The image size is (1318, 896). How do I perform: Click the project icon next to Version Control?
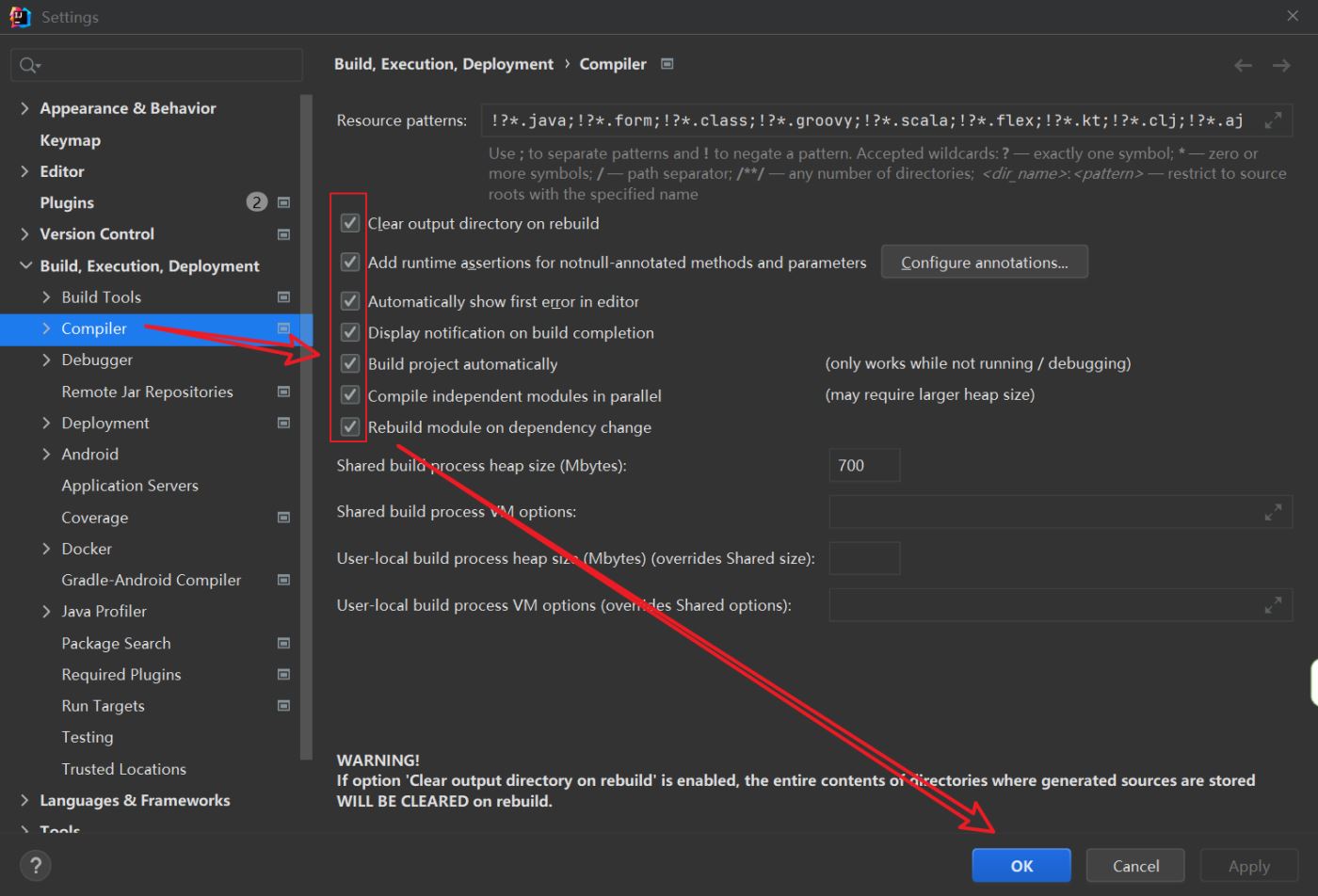coord(283,234)
